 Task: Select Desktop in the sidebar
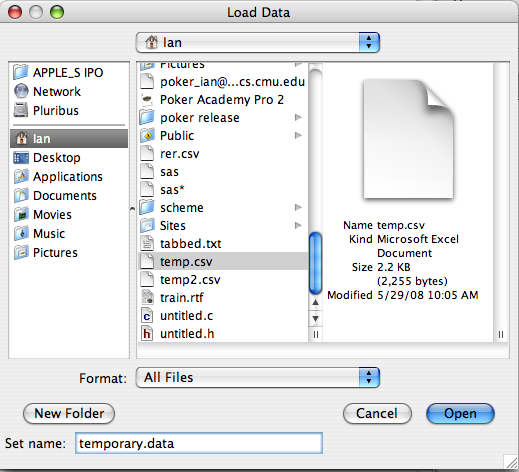[x=69, y=157]
